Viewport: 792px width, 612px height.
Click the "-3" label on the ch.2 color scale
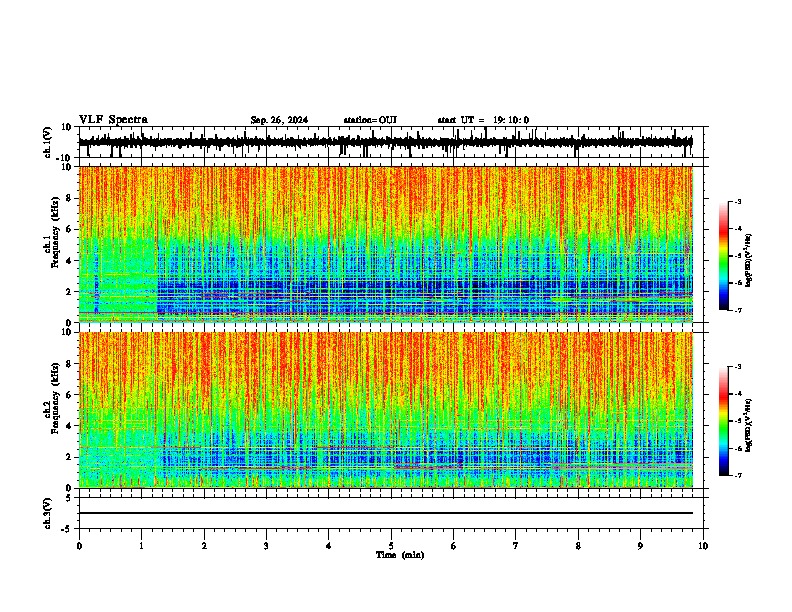(x=738, y=367)
